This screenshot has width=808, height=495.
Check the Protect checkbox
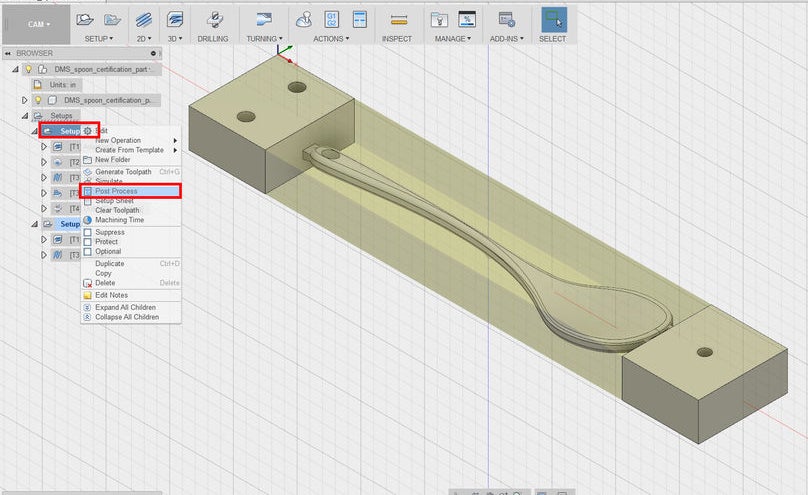point(88,242)
